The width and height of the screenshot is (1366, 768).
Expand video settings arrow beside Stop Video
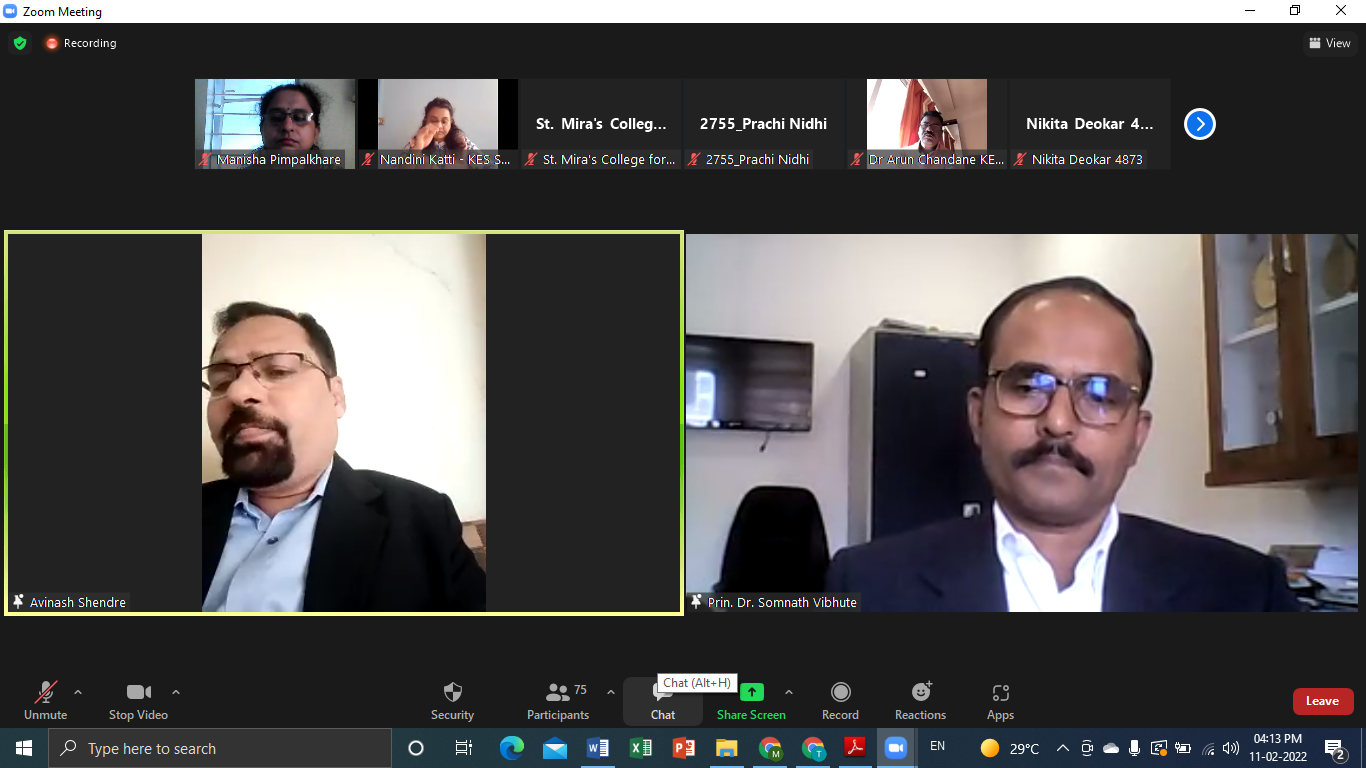tap(176, 690)
